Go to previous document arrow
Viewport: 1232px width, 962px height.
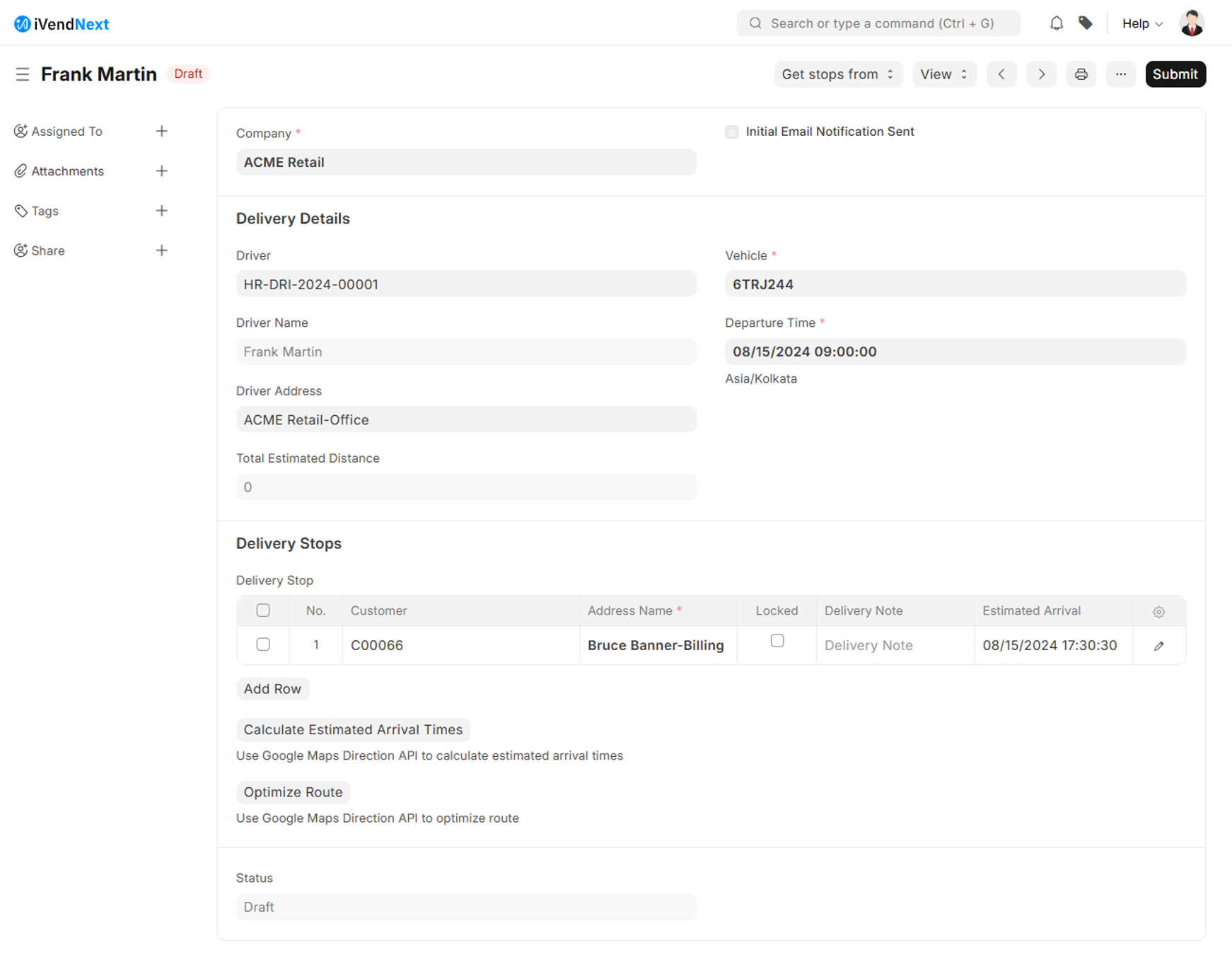[x=1001, y=74]
